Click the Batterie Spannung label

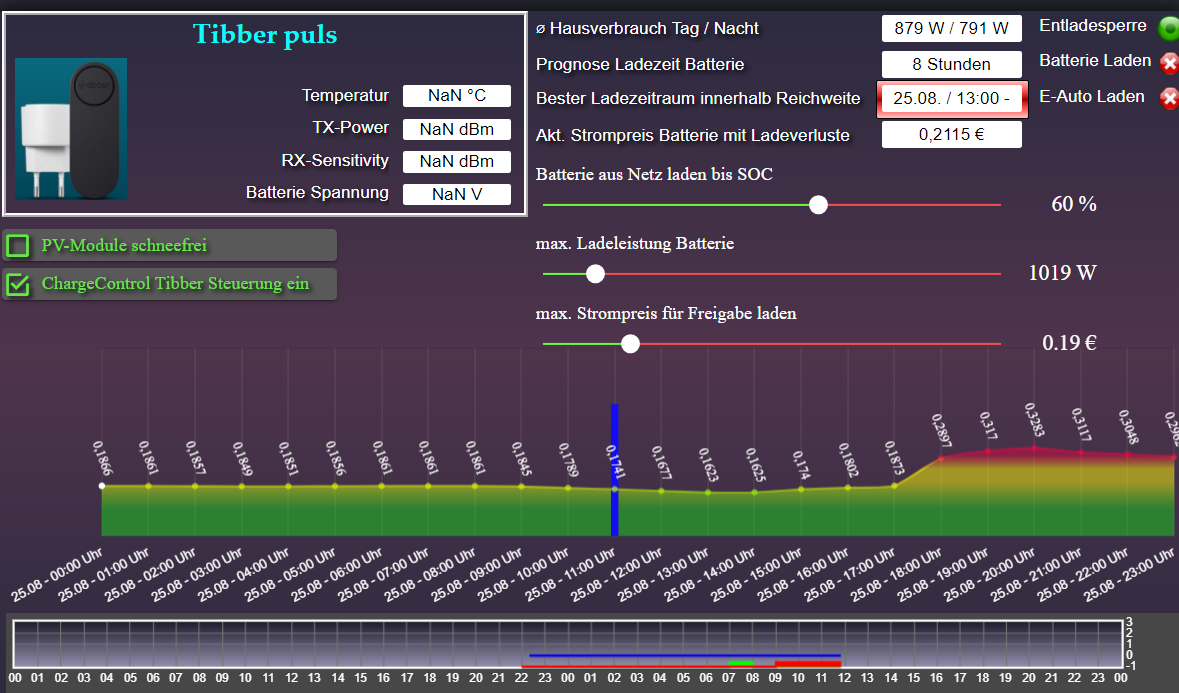coord(317,192)
